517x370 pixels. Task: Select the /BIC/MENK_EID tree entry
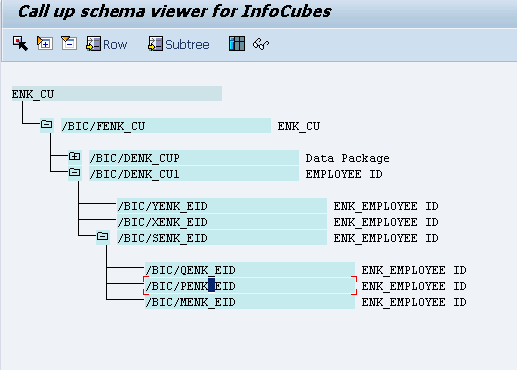point(250,302)
